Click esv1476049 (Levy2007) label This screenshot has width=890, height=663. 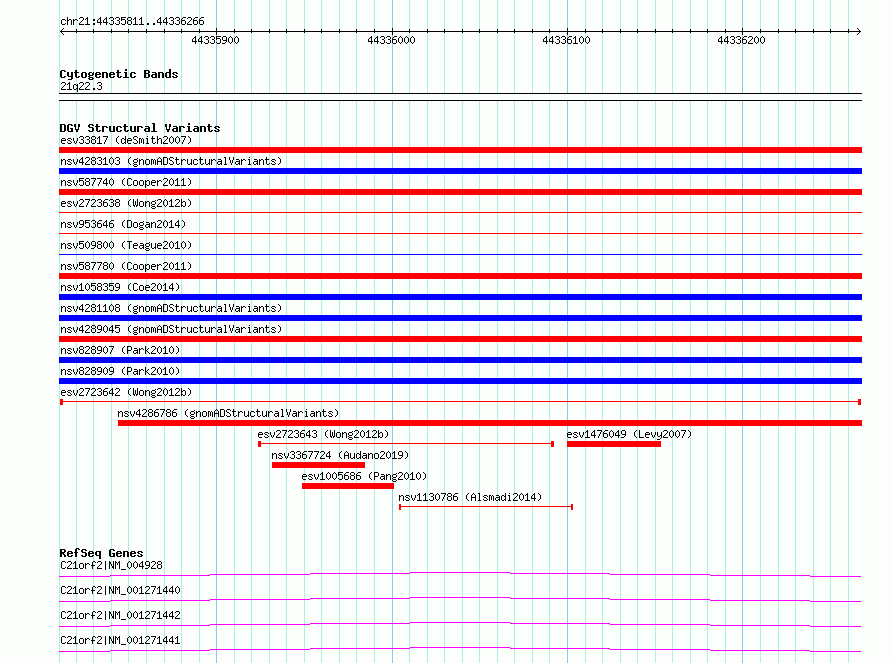[629, 434]
